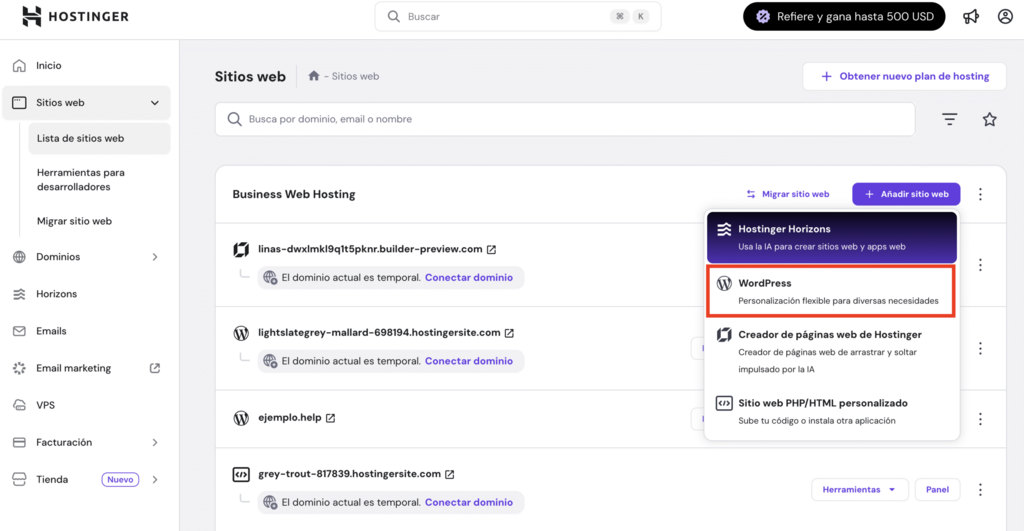The image size is (1024, 531).
Task: Click the Sitios web breadcrumb text
Action: [x=355, y=76]
